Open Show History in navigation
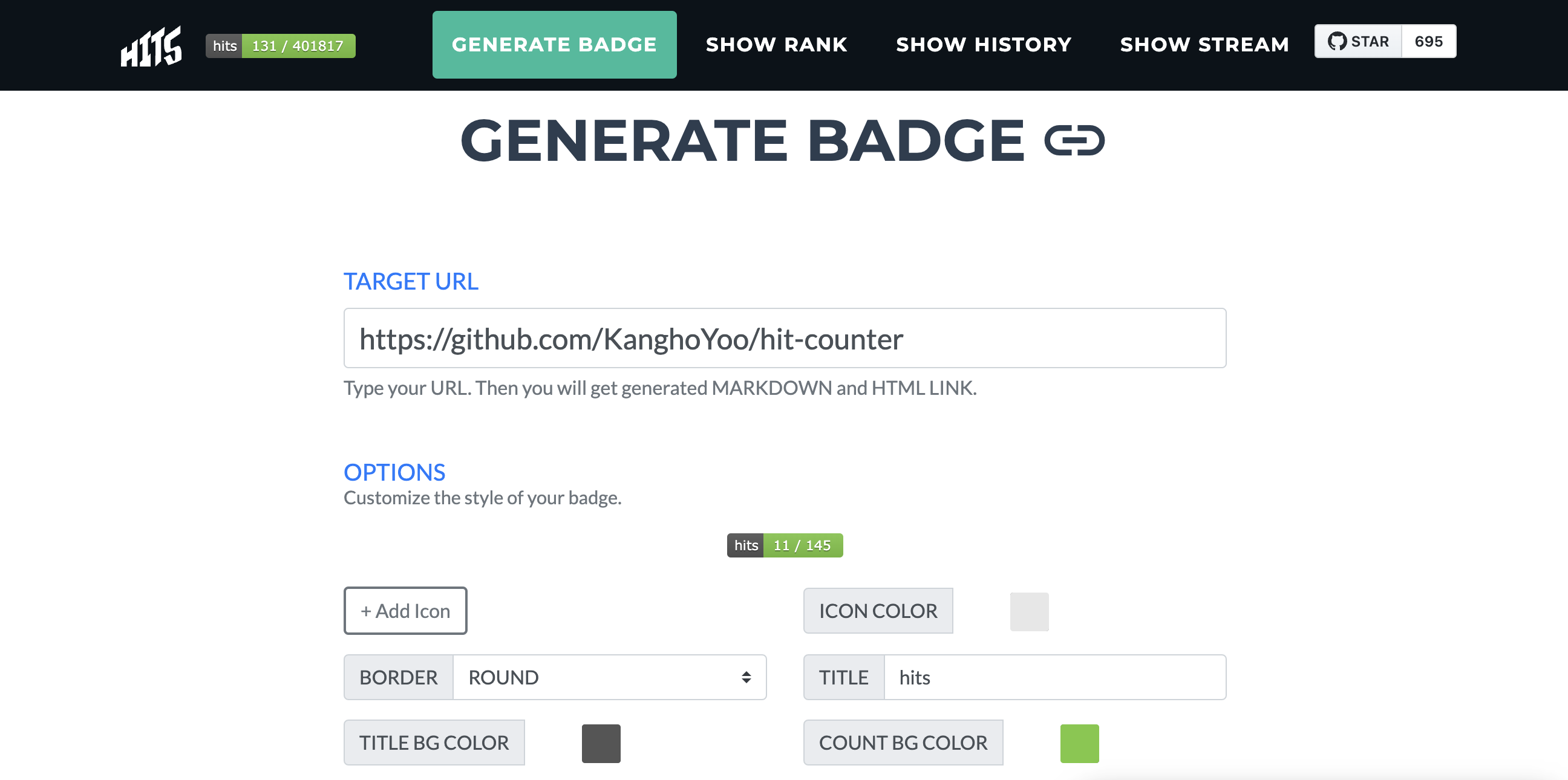The height and width of the screenshot is (780, 1568). click(x=983, y=44)
